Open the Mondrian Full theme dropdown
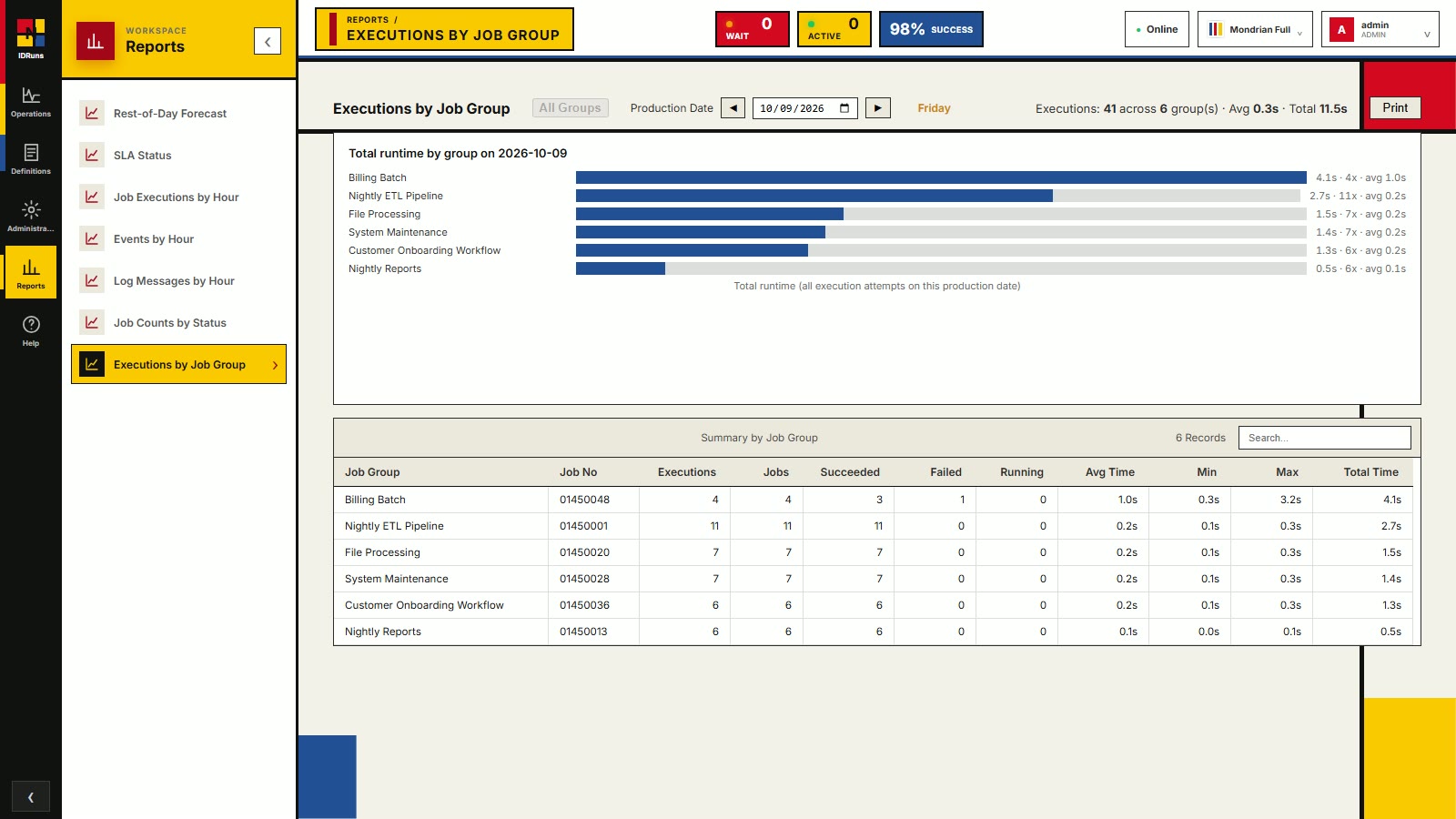The image size is (1456, 819). (1255, 29)
